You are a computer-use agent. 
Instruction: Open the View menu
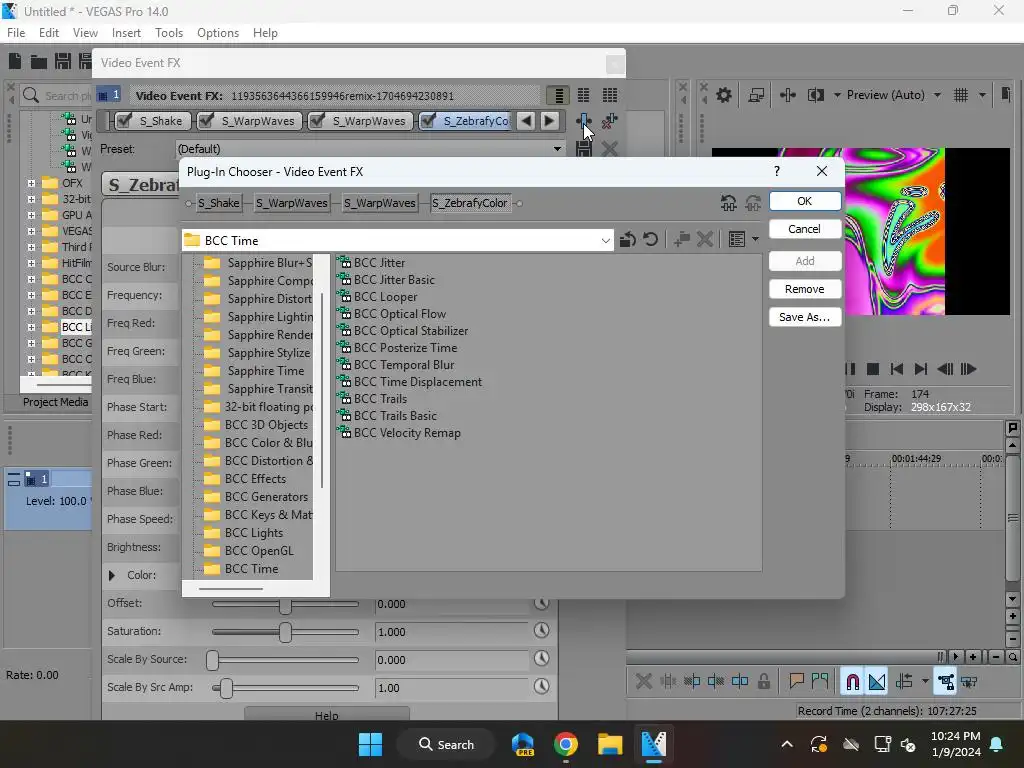(x=85, y=33)
